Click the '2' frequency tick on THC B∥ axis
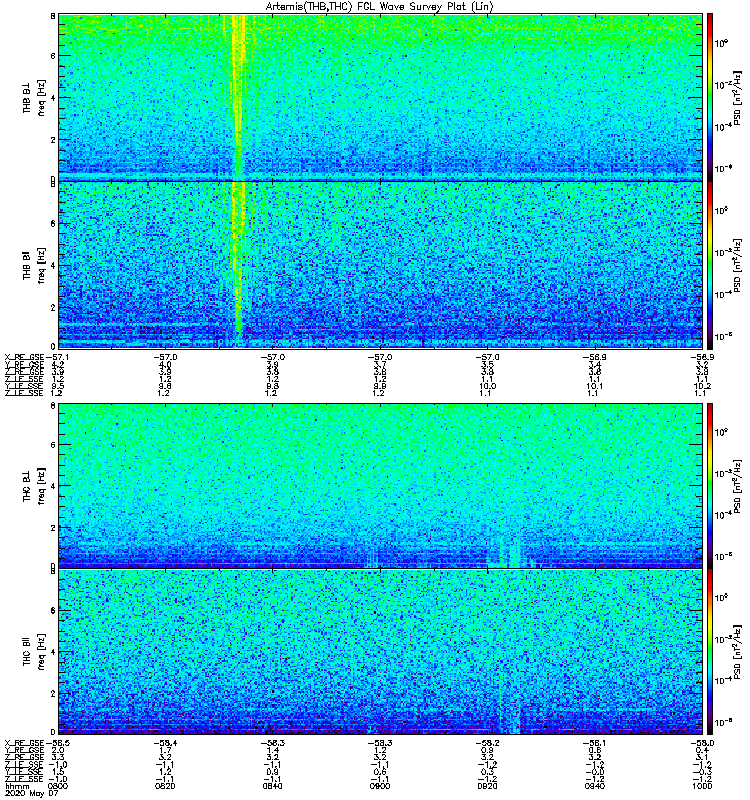750x800 pixels. 53,694
